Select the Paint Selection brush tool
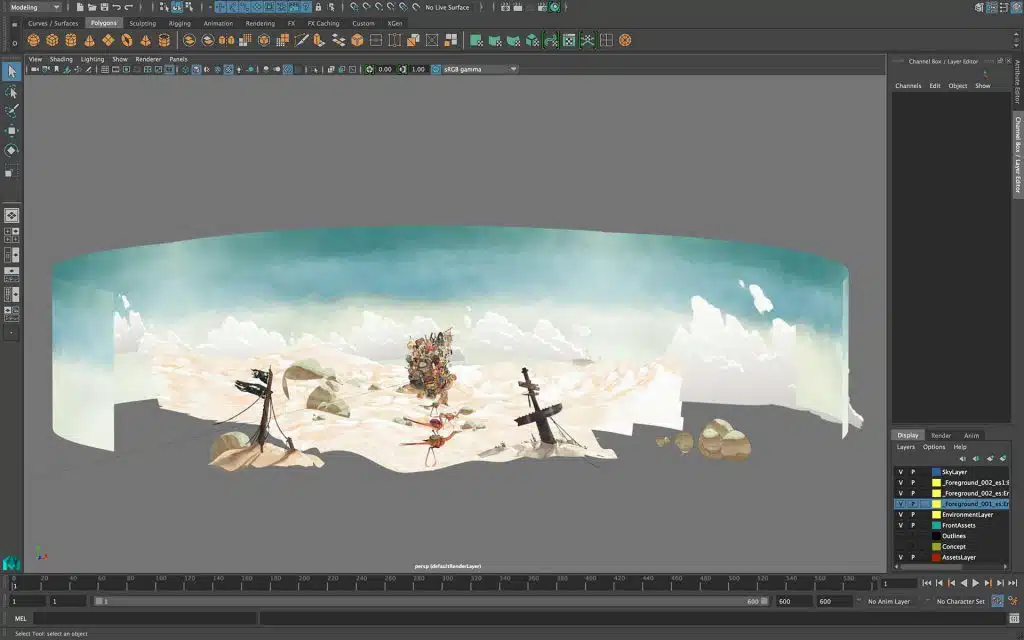Image resolution: width=1024 pixels, height=640 pixels. point(11,111)
